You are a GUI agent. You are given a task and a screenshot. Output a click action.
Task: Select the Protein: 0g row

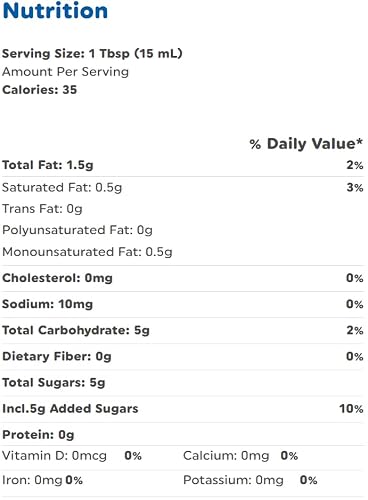point(183,435)
